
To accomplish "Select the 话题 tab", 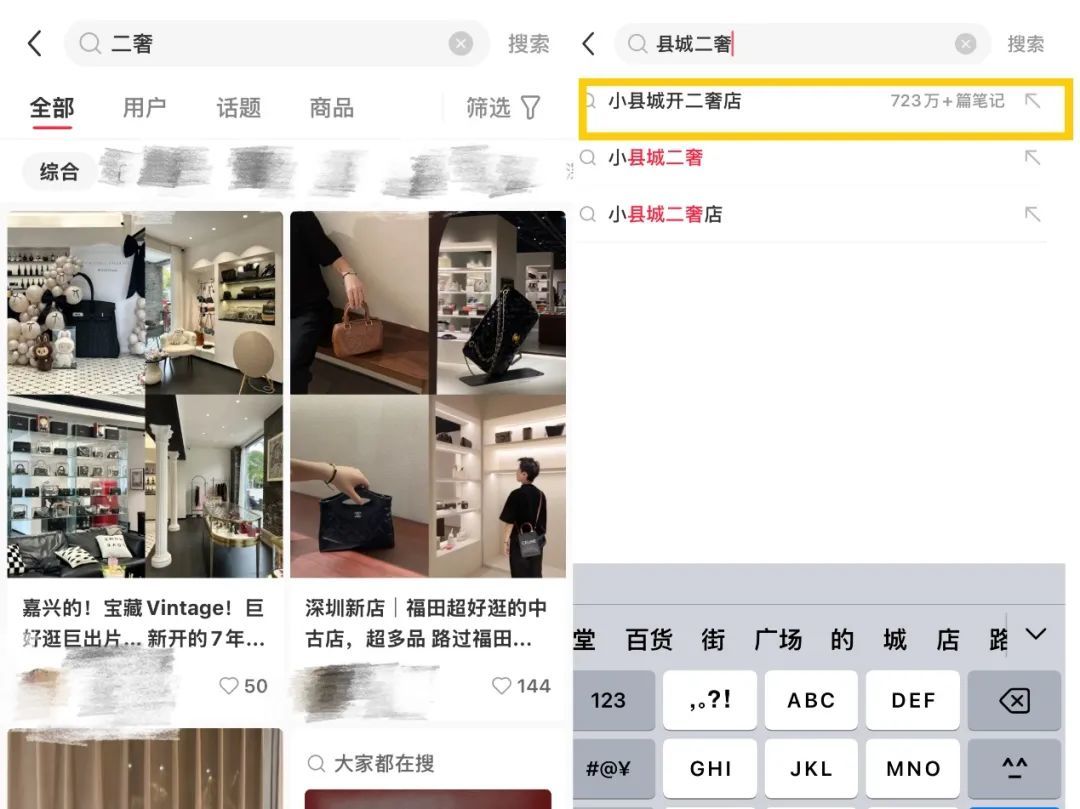I will (x=238, y=107).
